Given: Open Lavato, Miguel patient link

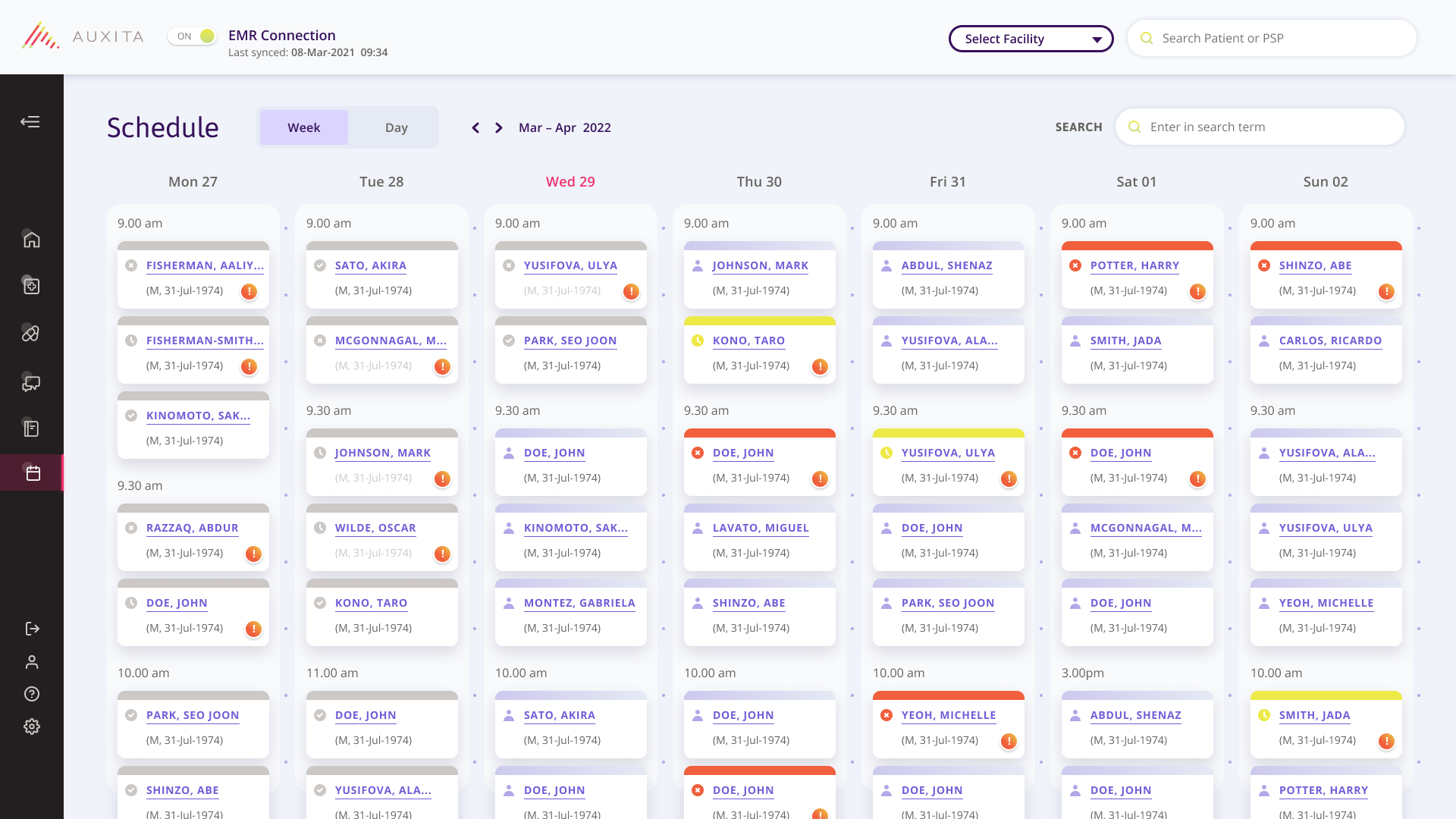Looking at the screenshot, I should [761, 528].
